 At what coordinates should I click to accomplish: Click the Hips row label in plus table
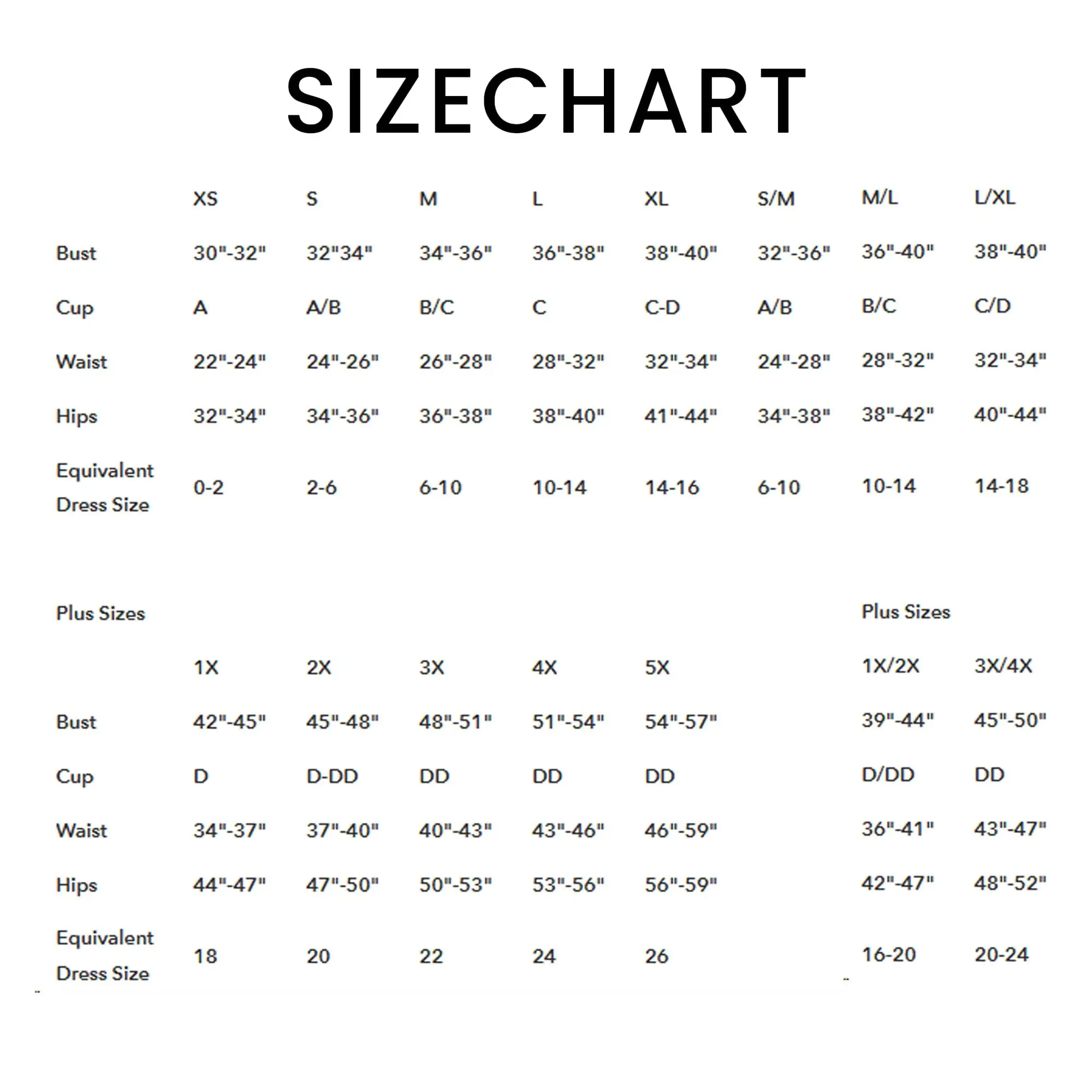coord(77,885)
